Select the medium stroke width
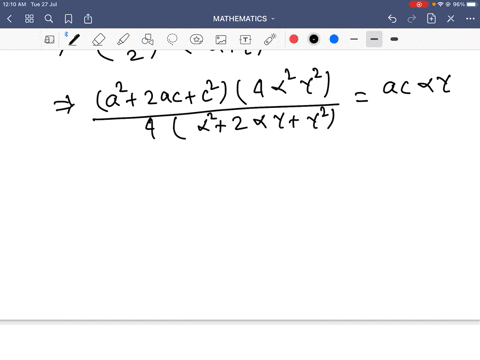Screen dimensions: 480x360 pos(374,39)
